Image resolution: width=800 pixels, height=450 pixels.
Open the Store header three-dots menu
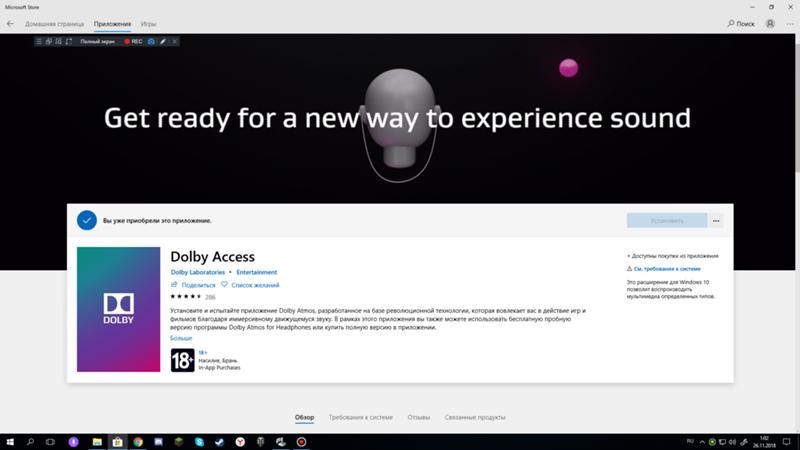pos(790,23)
